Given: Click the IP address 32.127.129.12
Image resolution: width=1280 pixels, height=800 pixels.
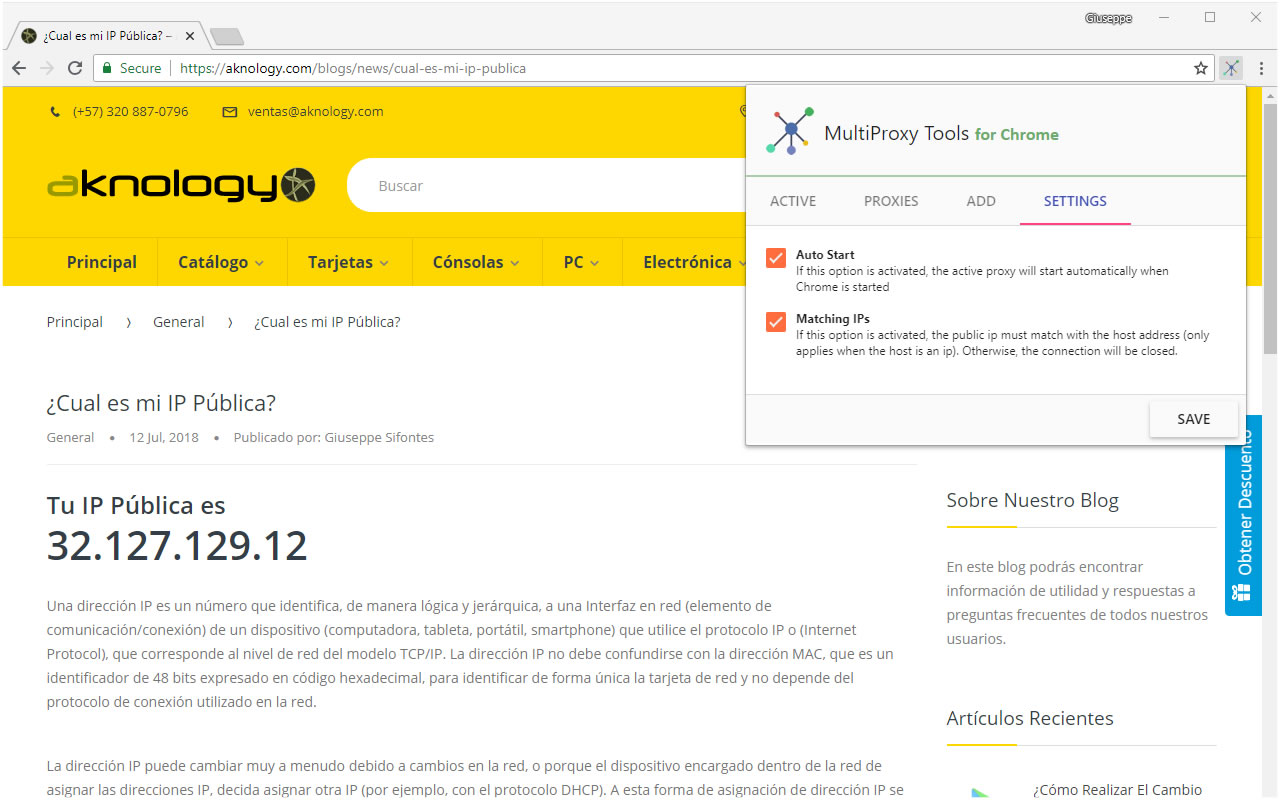Looking at the screenshot, I should (177, 546).
